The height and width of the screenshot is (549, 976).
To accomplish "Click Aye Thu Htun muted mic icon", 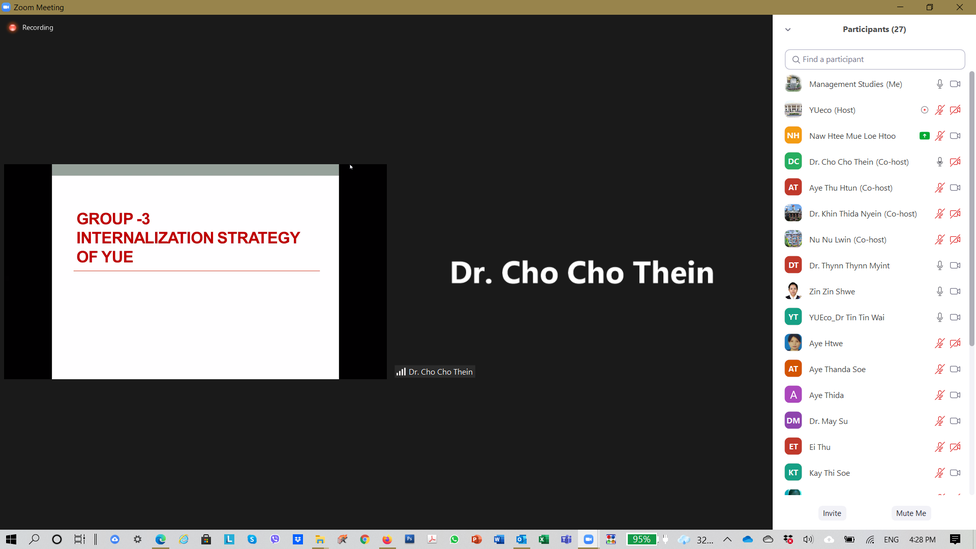I will point(940,187).
